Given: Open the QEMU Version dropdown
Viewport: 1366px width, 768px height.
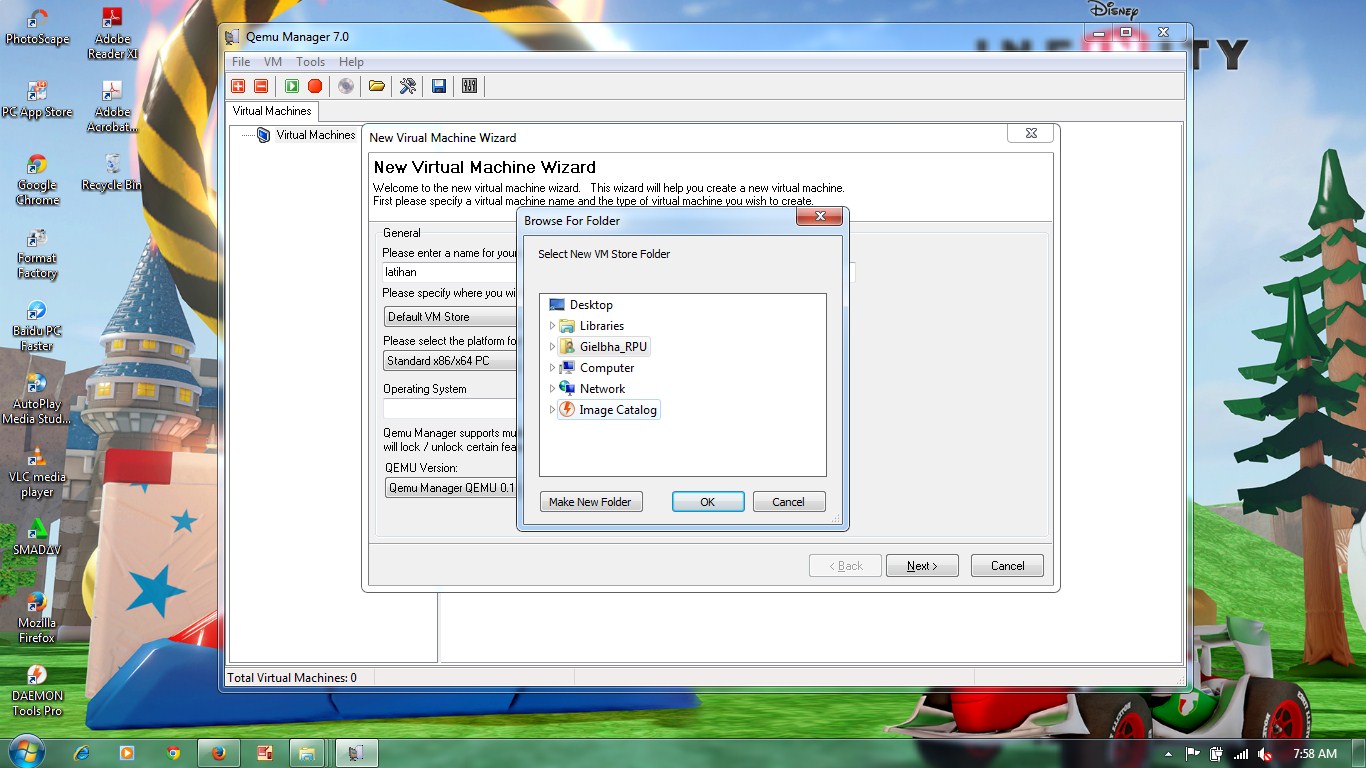Looking at the screenshot, I should click(450, 488).
